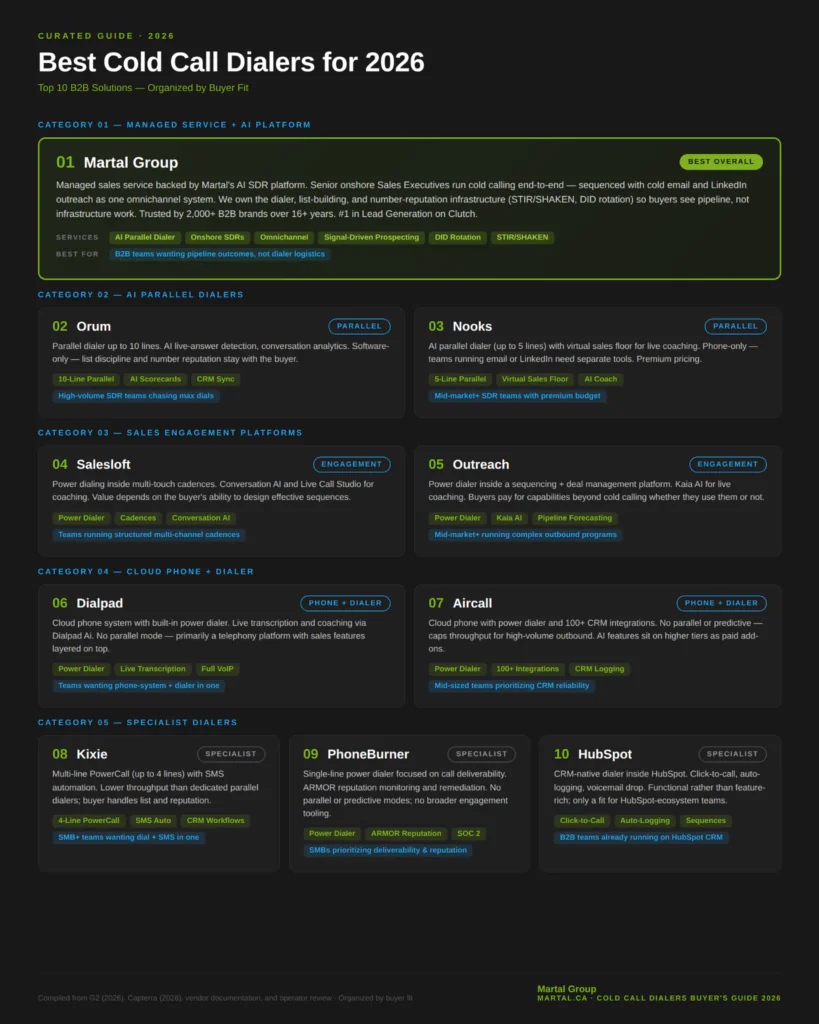Image resolution: width=819 pixels, height=1024 pixels.
Task: Click the Omnichannel tag
Action: click(284, 237)
